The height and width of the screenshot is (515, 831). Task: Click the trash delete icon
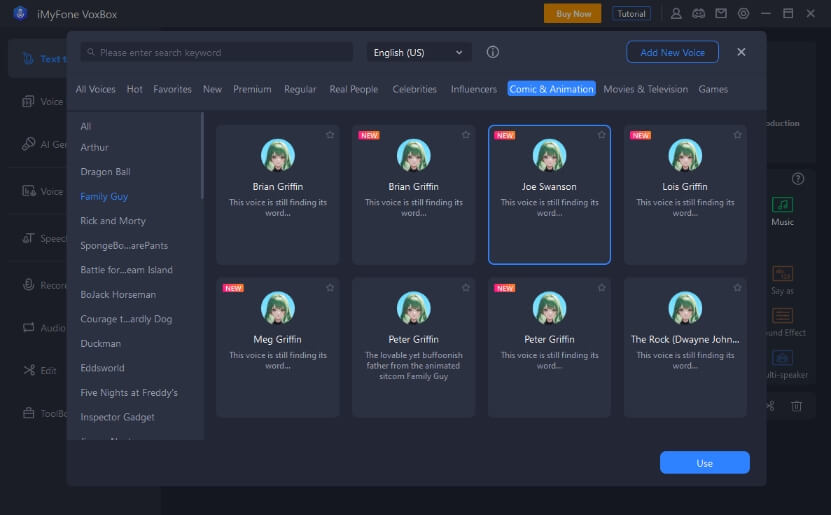(x=796, y=406)
